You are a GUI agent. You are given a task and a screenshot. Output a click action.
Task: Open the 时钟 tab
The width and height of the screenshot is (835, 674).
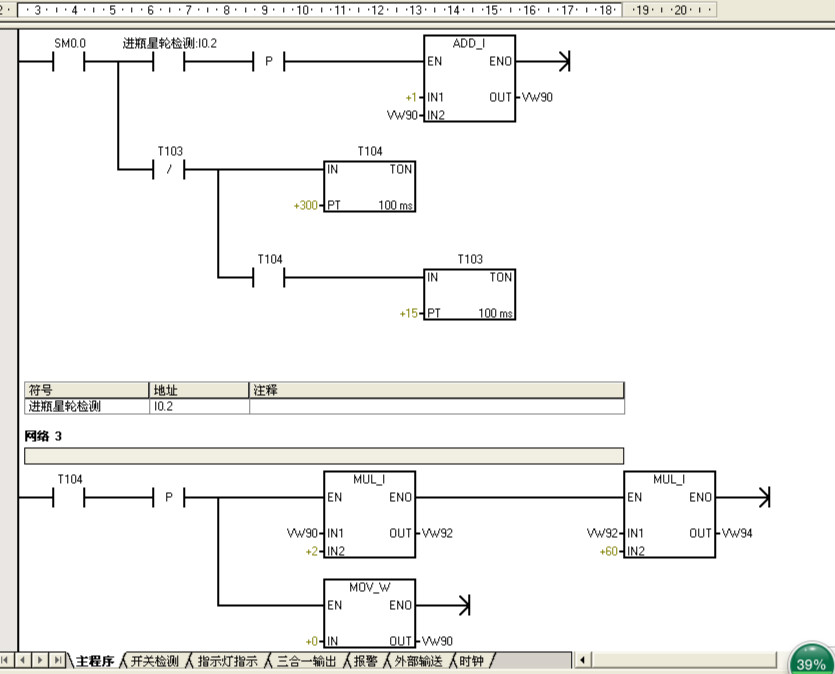[x=471, y=661]
